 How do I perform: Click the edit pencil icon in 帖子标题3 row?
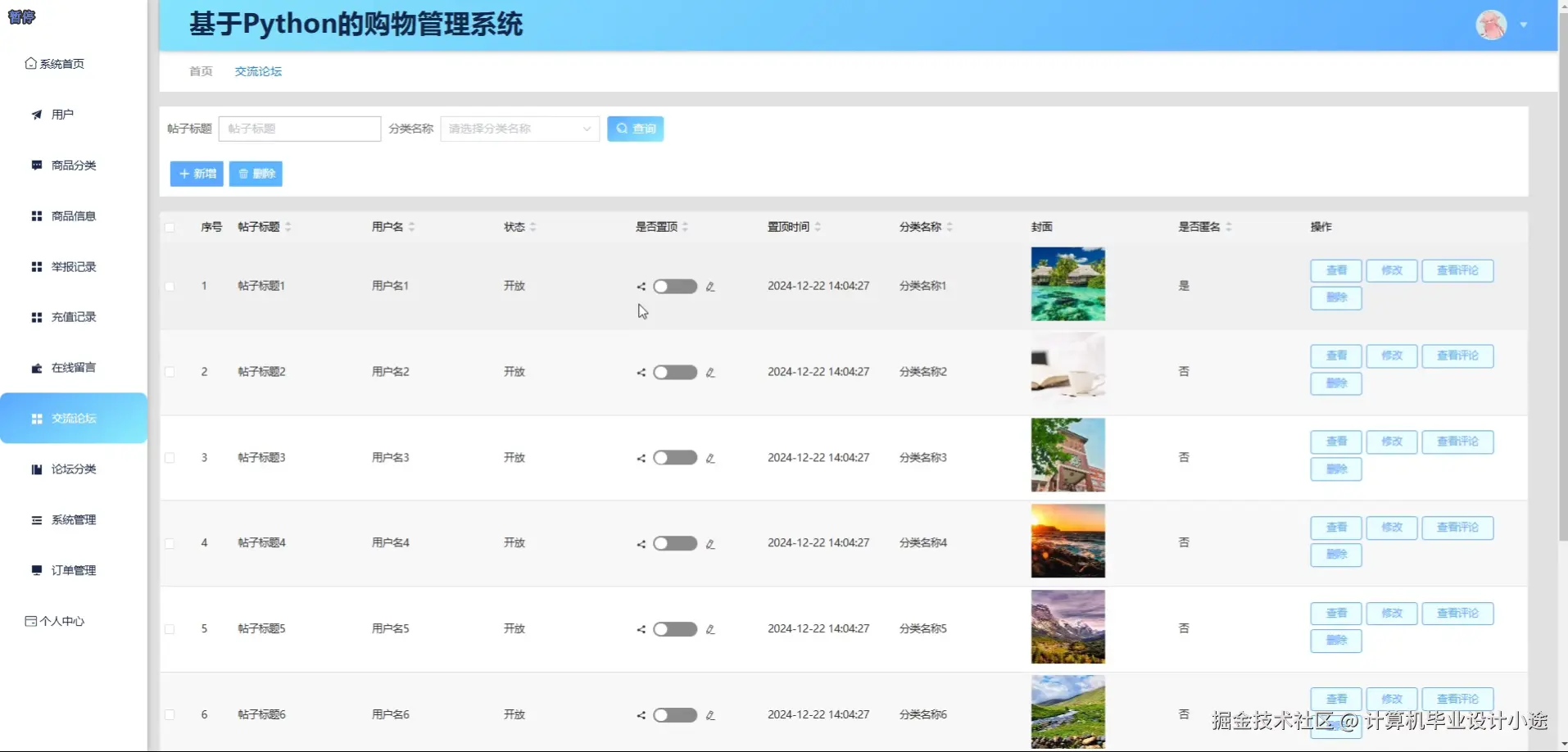click(710, 458)
